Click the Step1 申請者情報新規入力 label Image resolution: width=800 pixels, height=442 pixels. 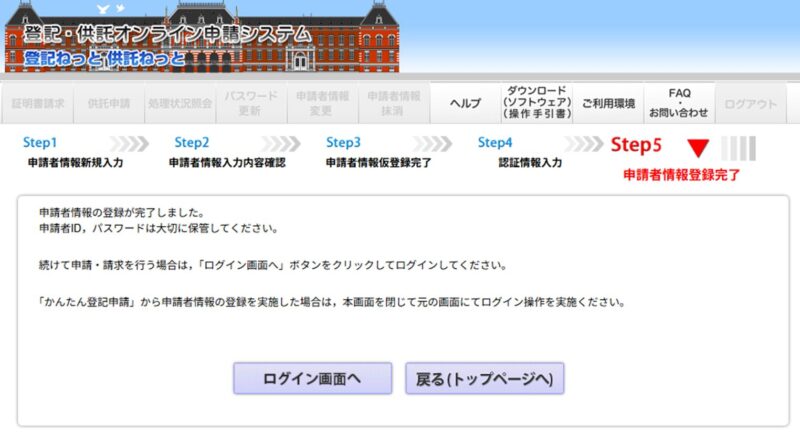pos(74,162)
